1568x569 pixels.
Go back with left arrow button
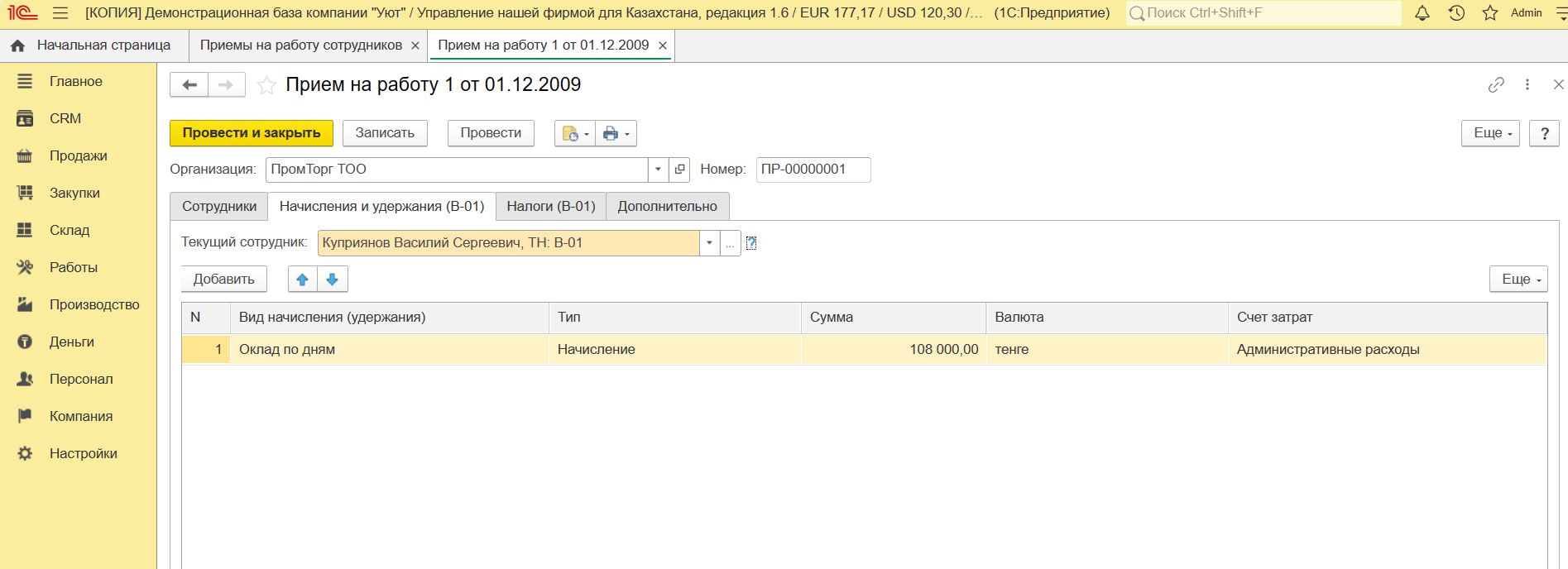coord(189,85)
